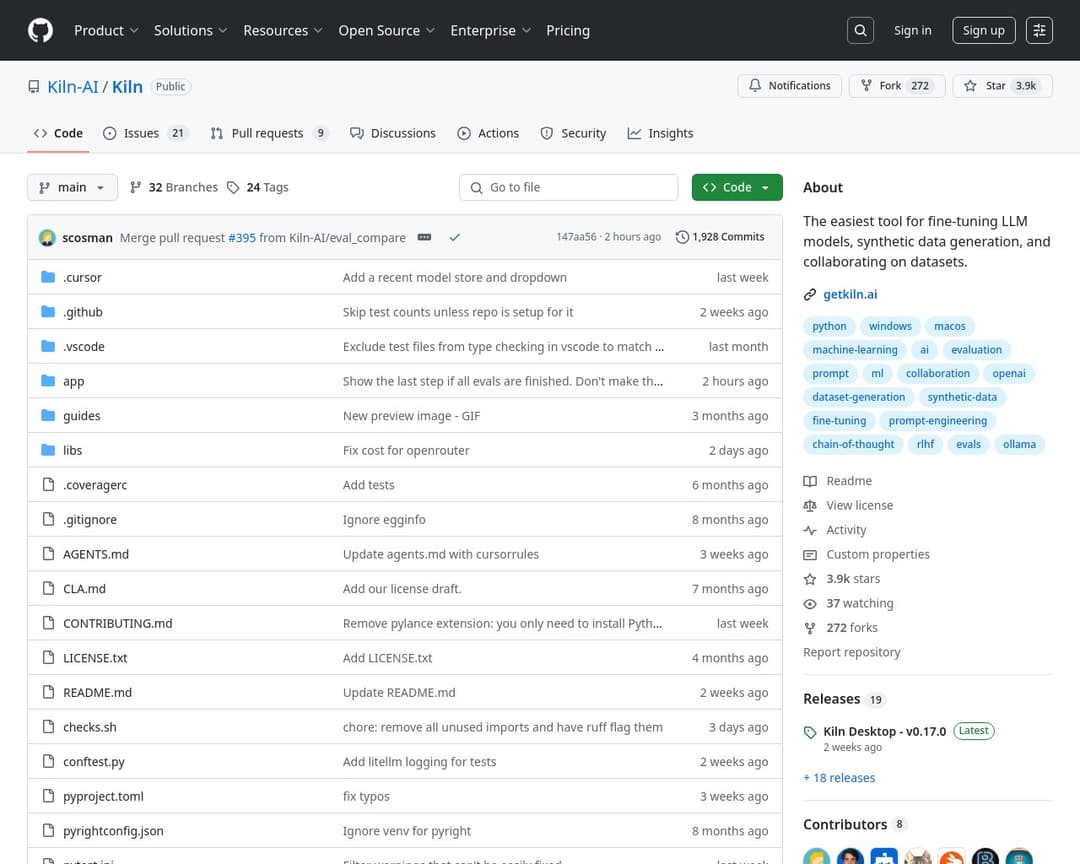Click the Readme book icon in About
1080x864 pixels.
point(810,481)
